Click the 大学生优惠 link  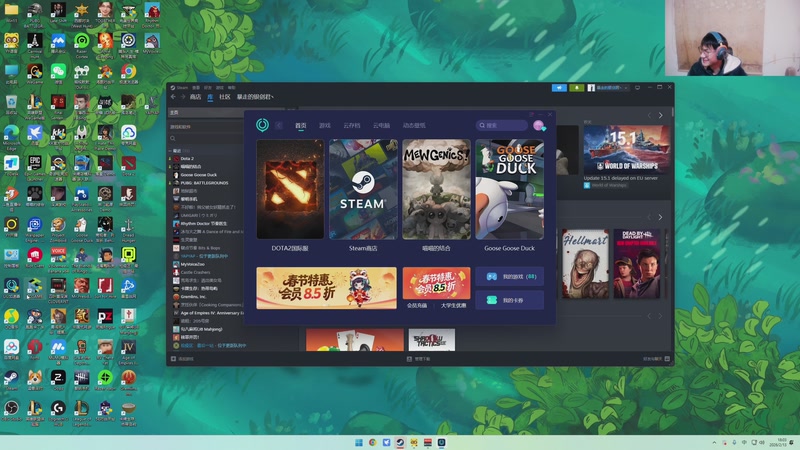click(454, 306)
